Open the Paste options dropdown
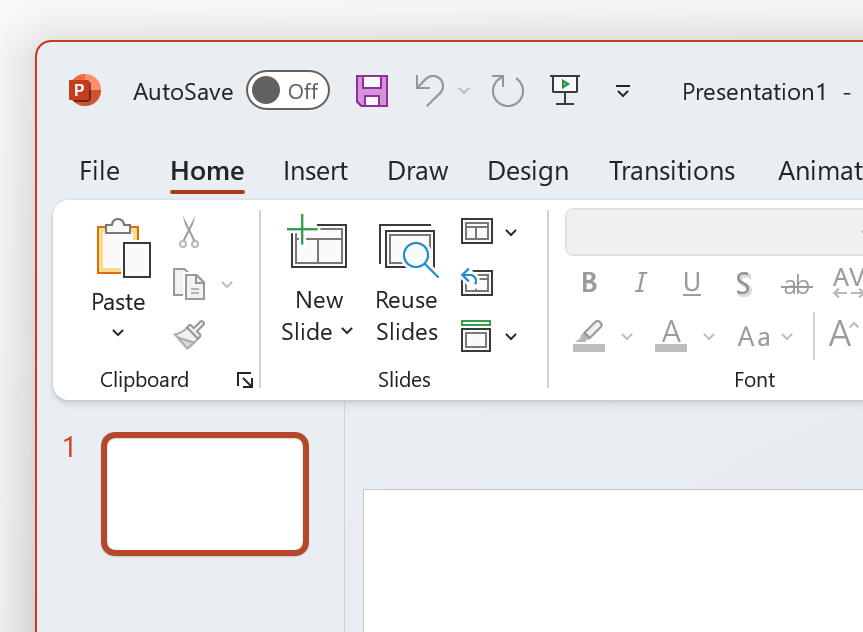Viewport: 863px width, 632px height. coord(118,331)
